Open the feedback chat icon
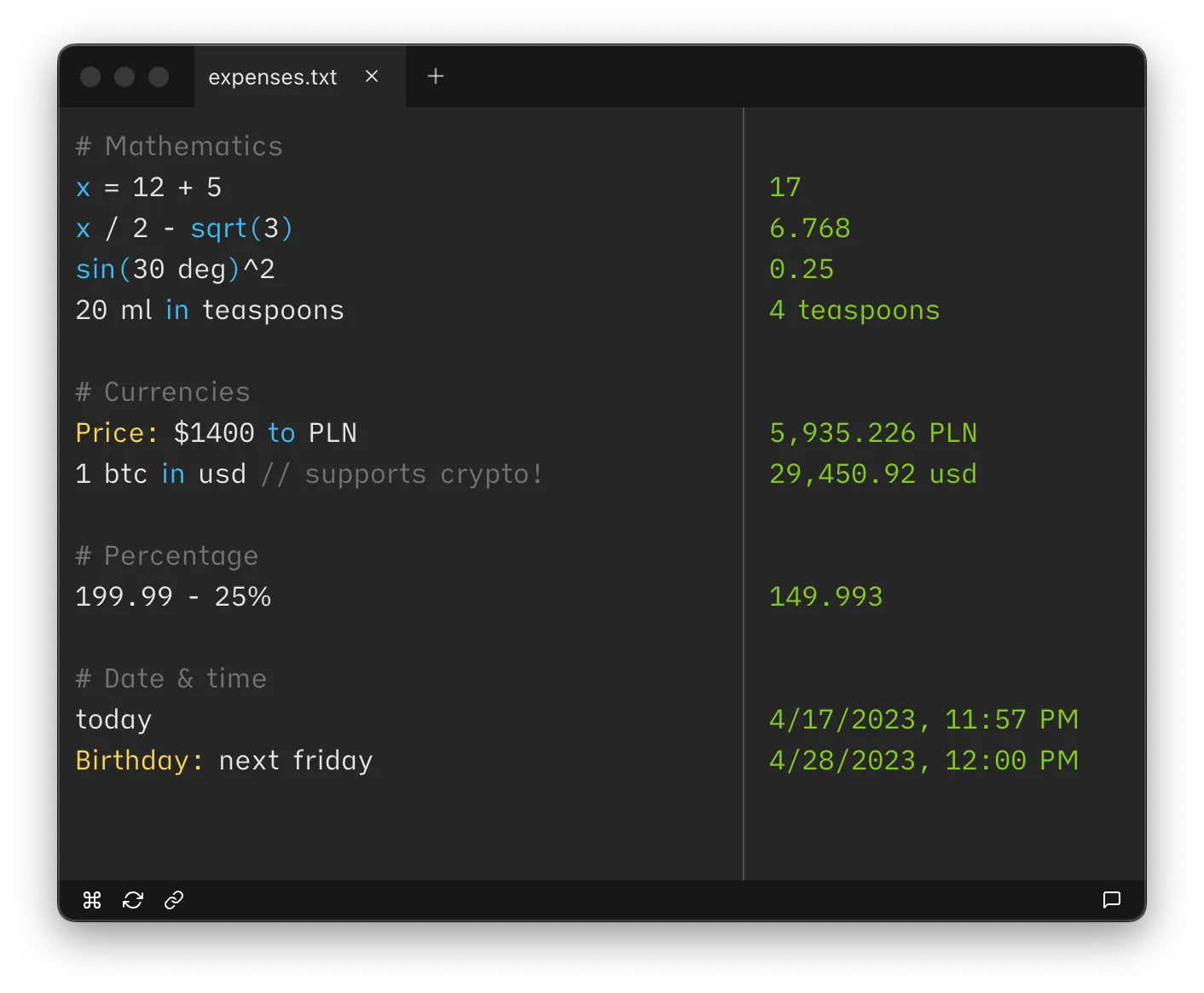Image resolution: width=1204 pixels, height=993 pixels. (1111, 900)
